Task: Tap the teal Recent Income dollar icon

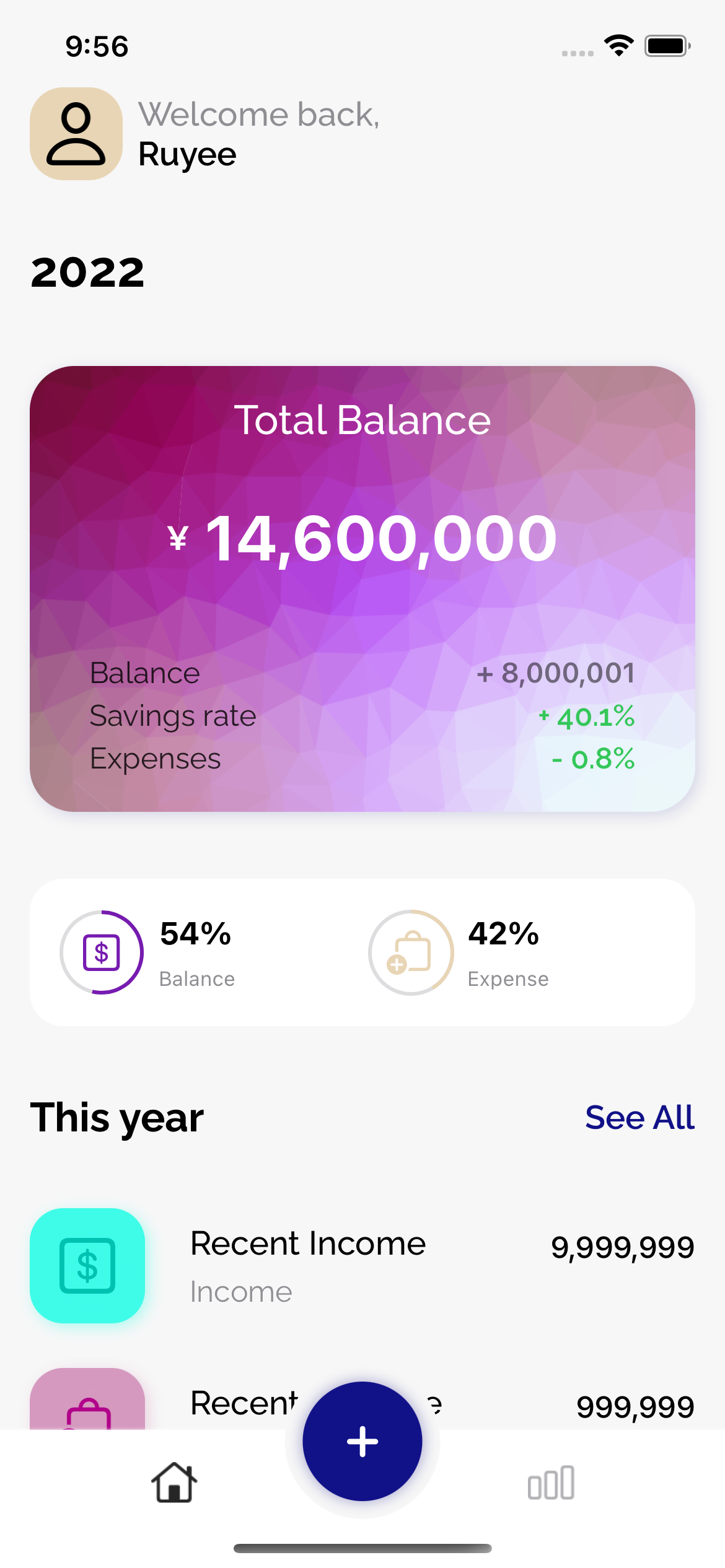Action: click(87, 1266)
